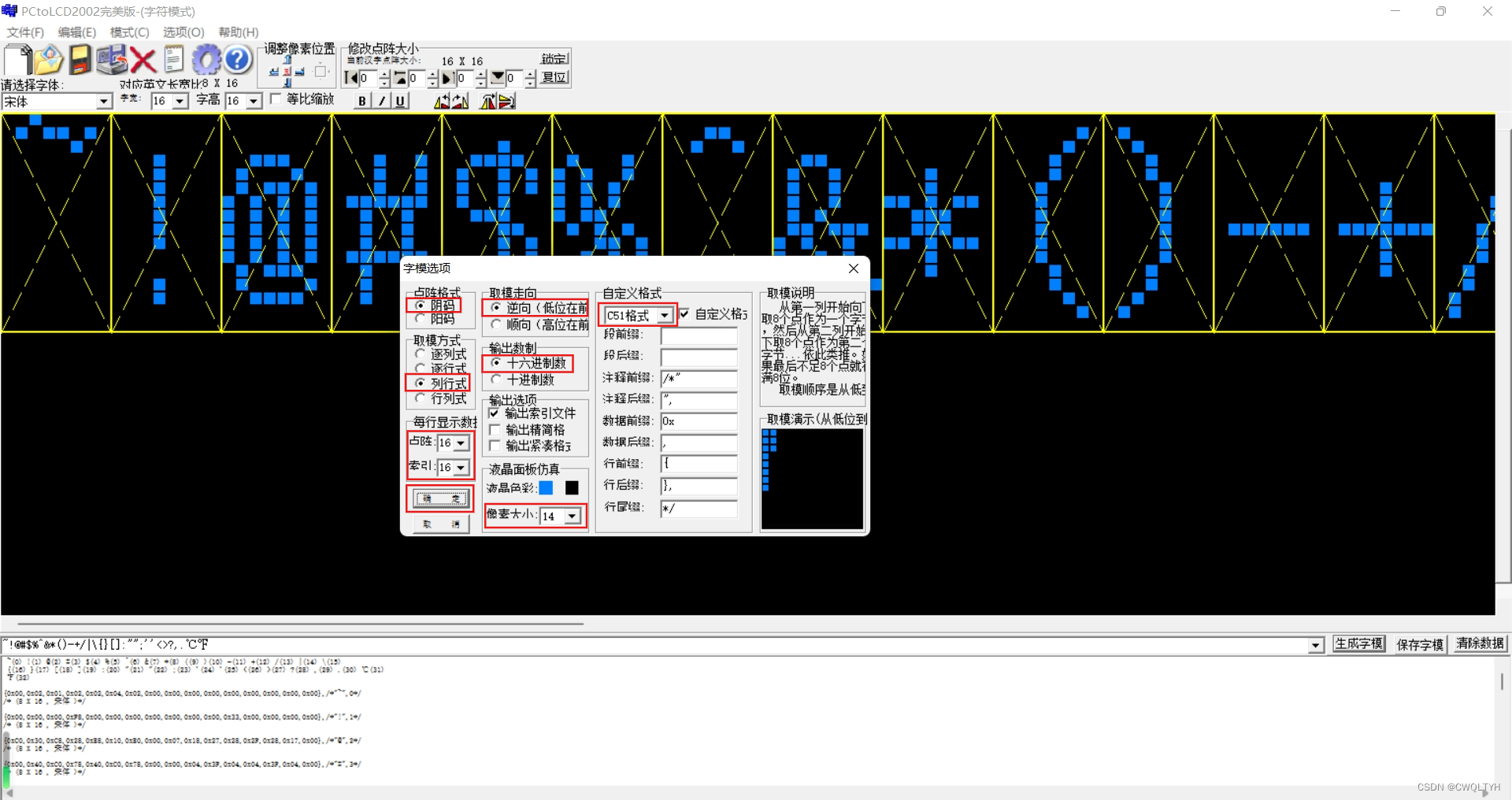The image size is (1512, 800).
Task: Click the computer-with-floppy import icon
Action: coord(111,60)
